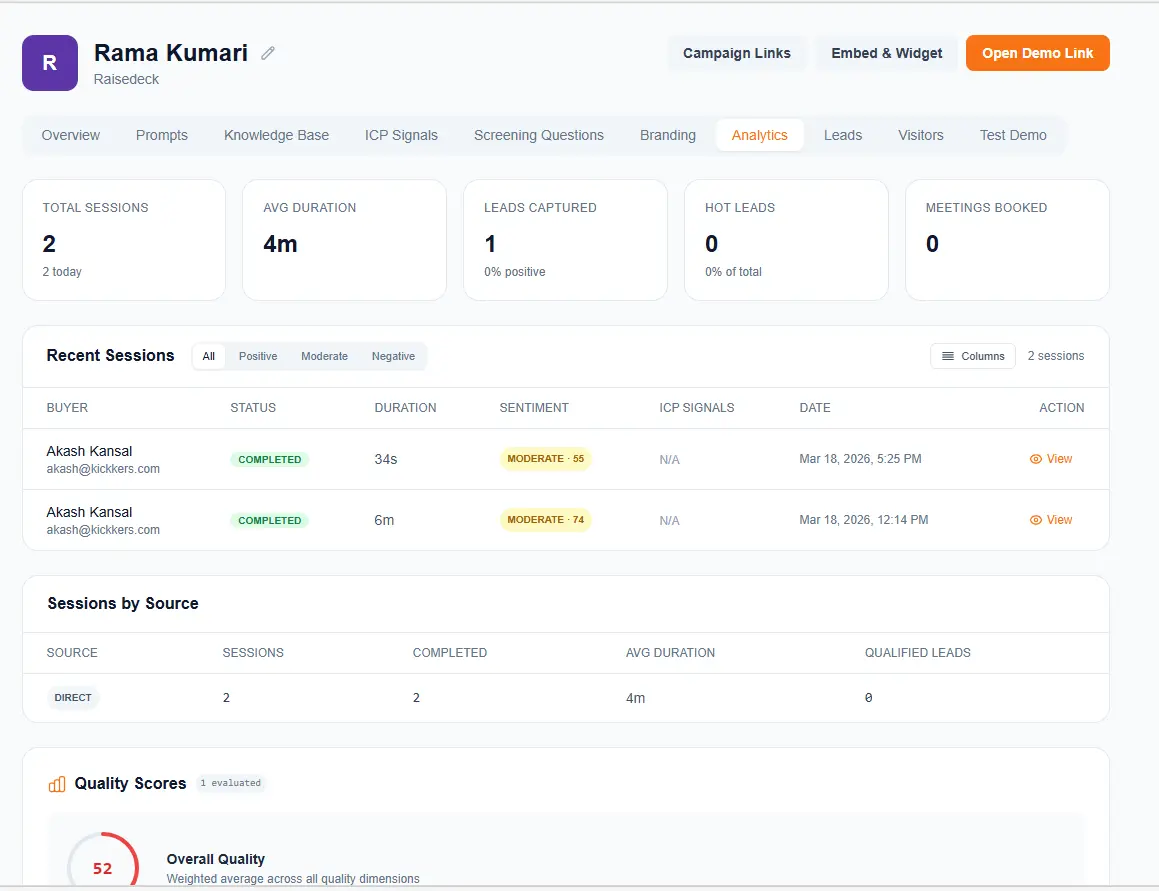Click the Raisedeck company name
Screen dimensions: 1159x891
click(126, 79)
